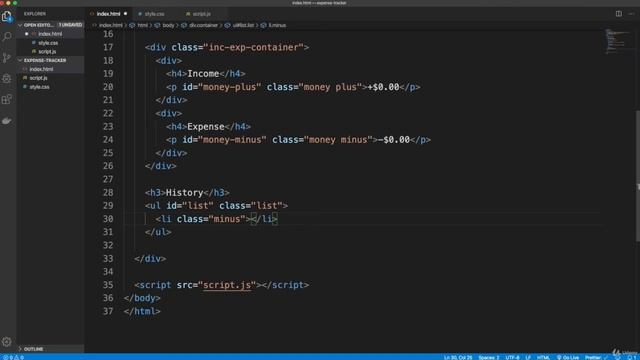Screen dimensions: 640x360
Task: Click line number 17 in gutter
Action: click(x=108, y=47)
